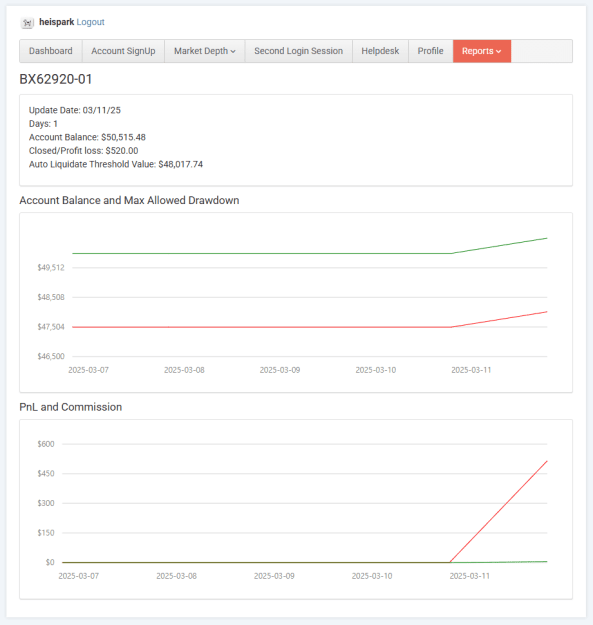Log out via the Logout link
Screen dimensions: 593x625
[90, 22]
